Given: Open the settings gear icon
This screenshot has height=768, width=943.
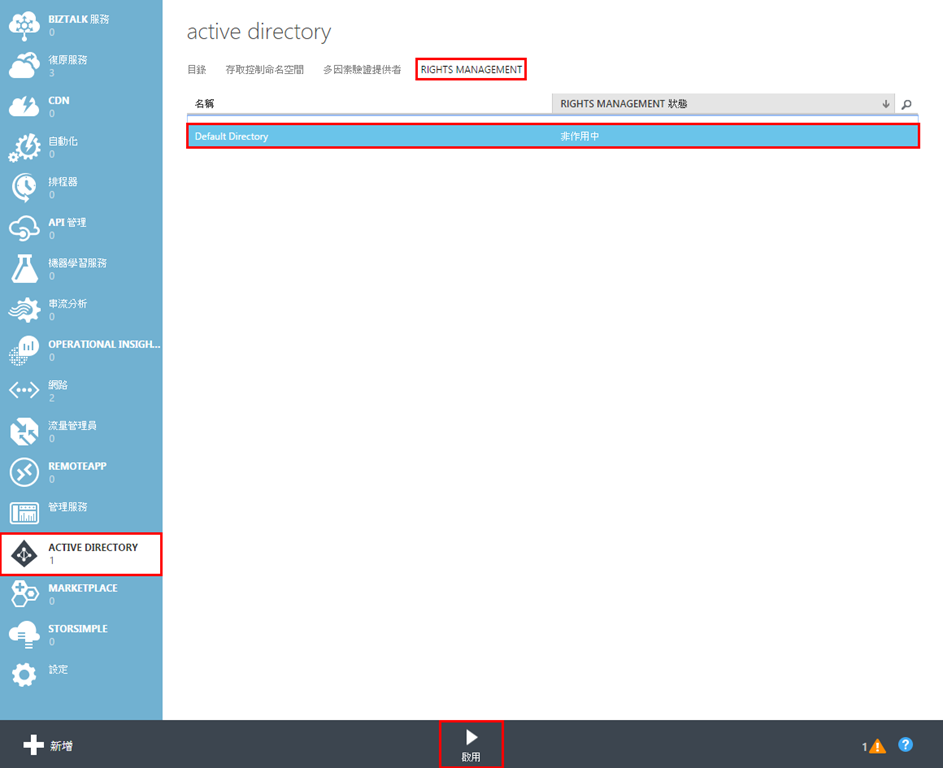Looking at the screenshot, I should 24,675.
